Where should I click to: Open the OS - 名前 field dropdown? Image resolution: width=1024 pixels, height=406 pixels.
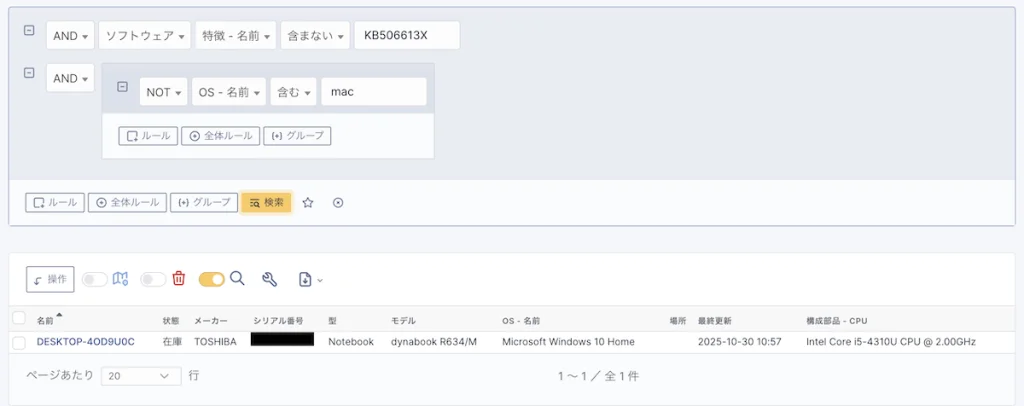click(x=229, y=92)
